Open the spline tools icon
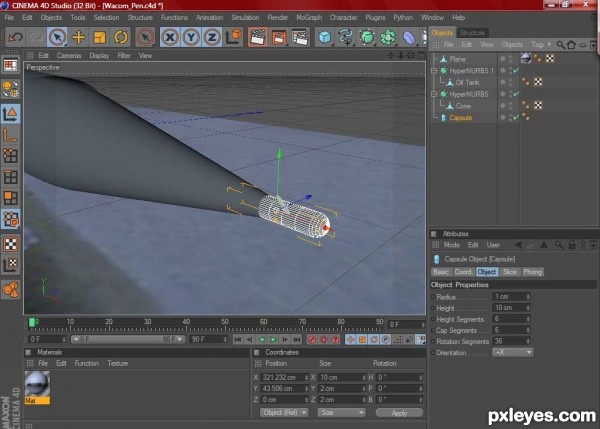Screen dimensions: 600x429 [x=346, y=38]
